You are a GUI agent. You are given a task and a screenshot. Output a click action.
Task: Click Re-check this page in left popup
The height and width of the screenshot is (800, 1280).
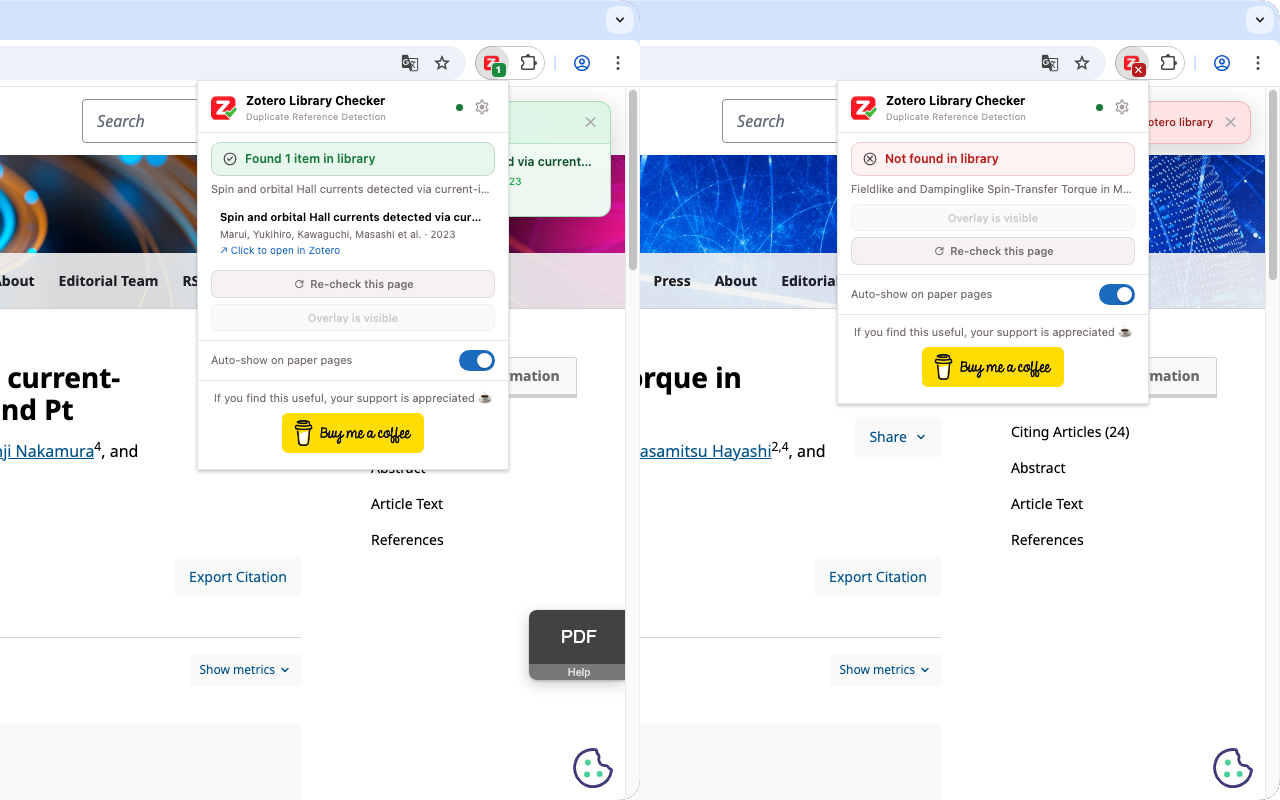[353, 284]
